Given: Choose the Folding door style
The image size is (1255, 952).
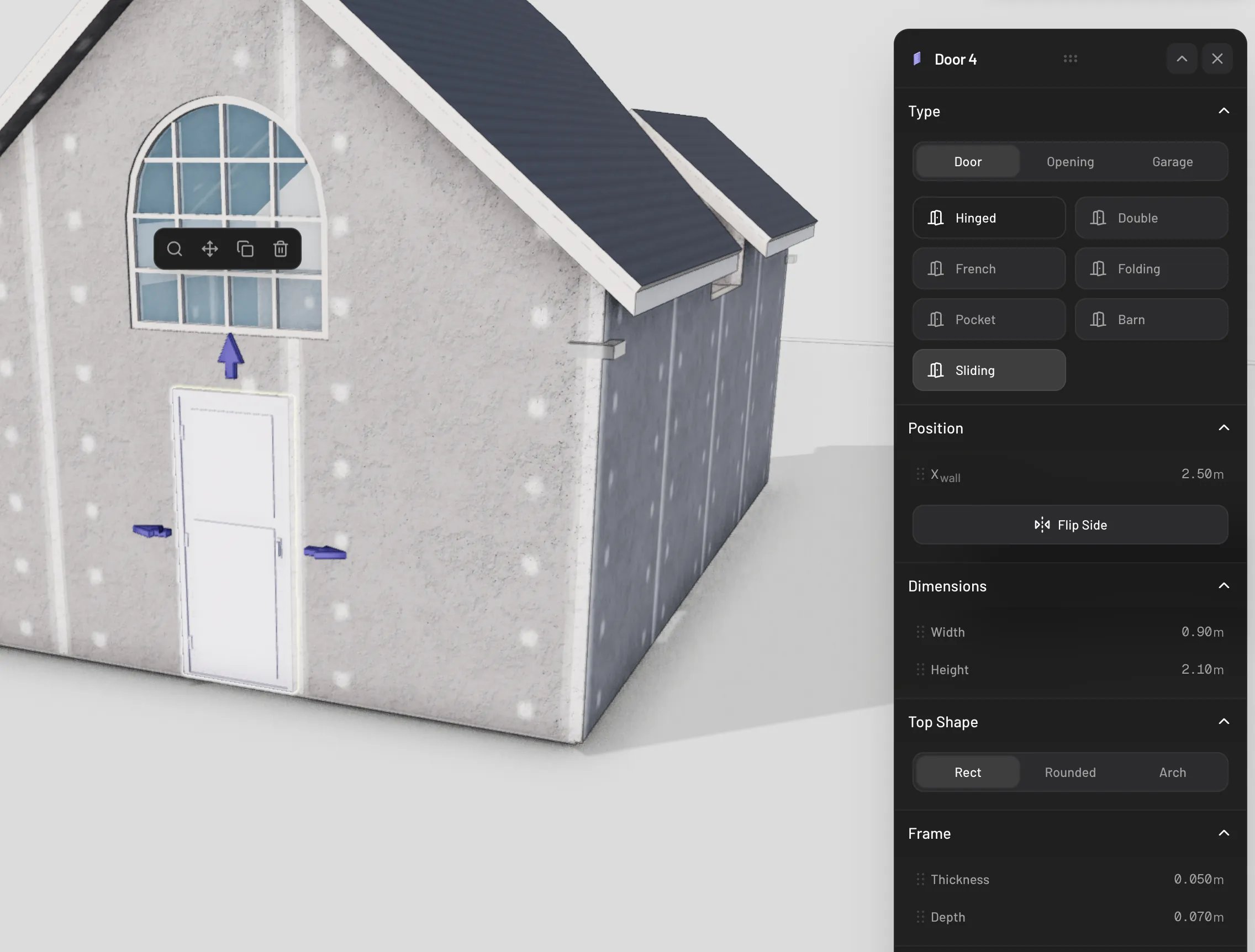Looking at the screenshot, I should [1151, 268].
